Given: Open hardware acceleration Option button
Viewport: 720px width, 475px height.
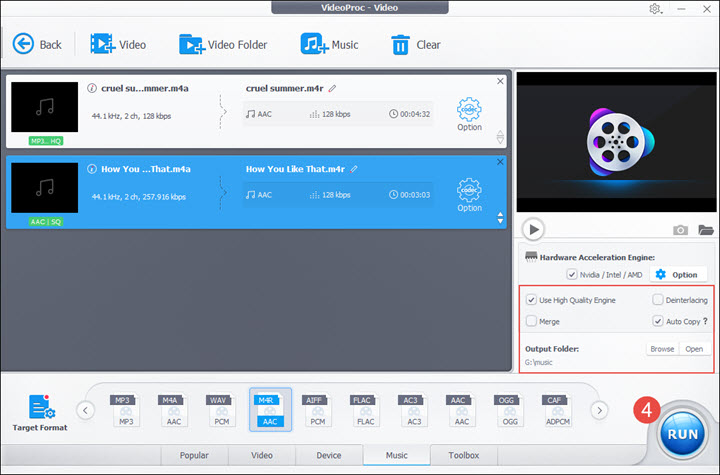Looking at the screenshot, I should pyautogui.click(x=678, y=275).
